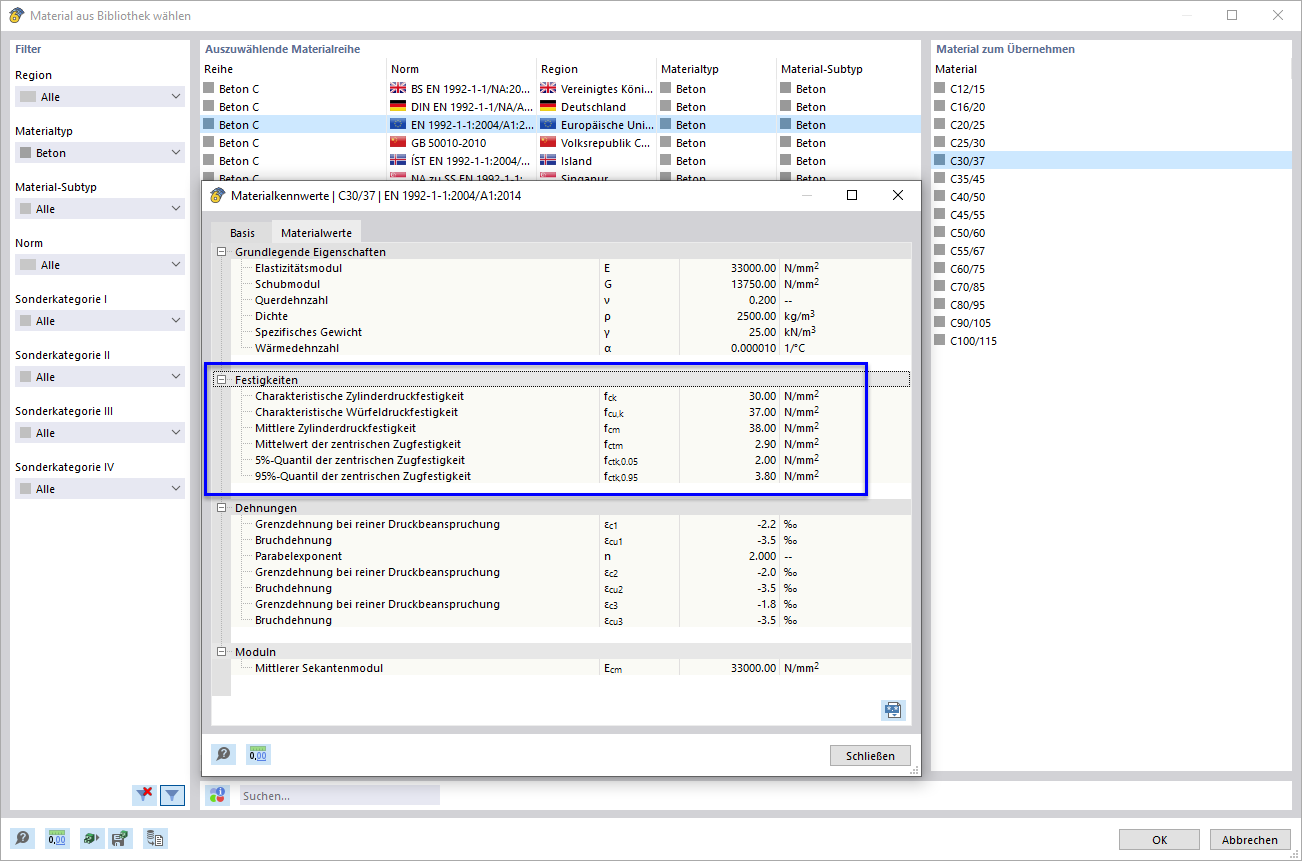Open units and decimals icon in library window footer
The width and height of the screenshot is (1302, 861).
(x=57, y=839)
